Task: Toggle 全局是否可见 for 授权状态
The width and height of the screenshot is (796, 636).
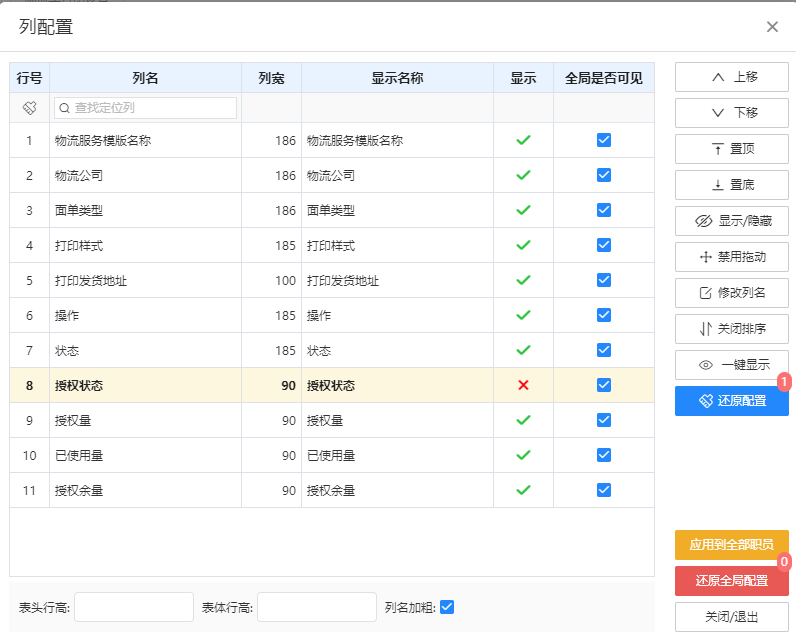Action: pos(604,385)
